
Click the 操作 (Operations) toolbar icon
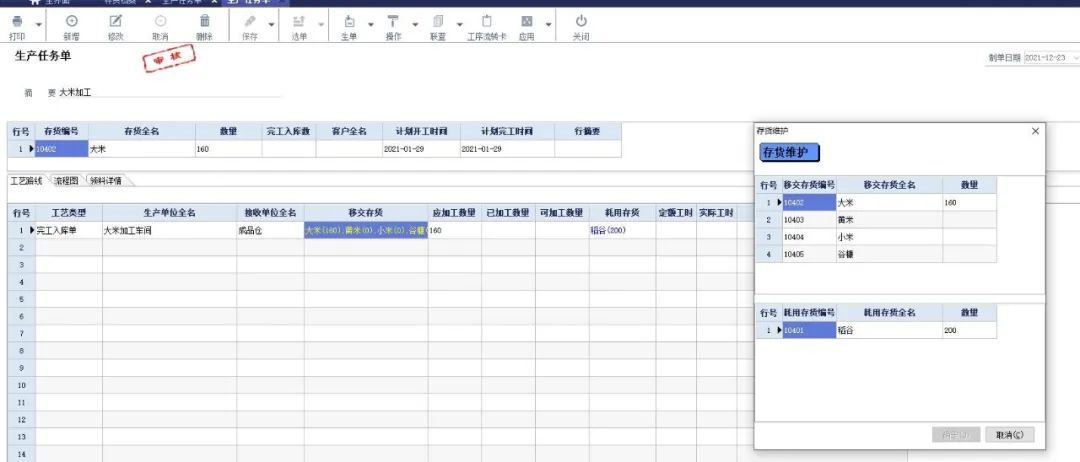tap(393, 21)
